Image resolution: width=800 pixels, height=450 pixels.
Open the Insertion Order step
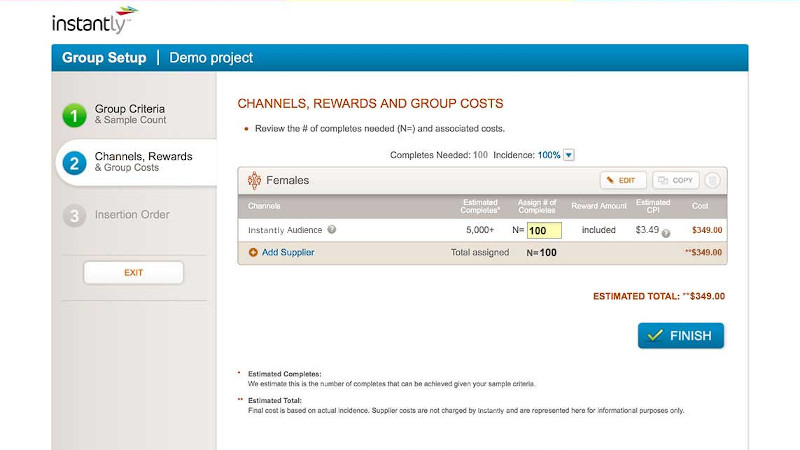pos(132,215)
